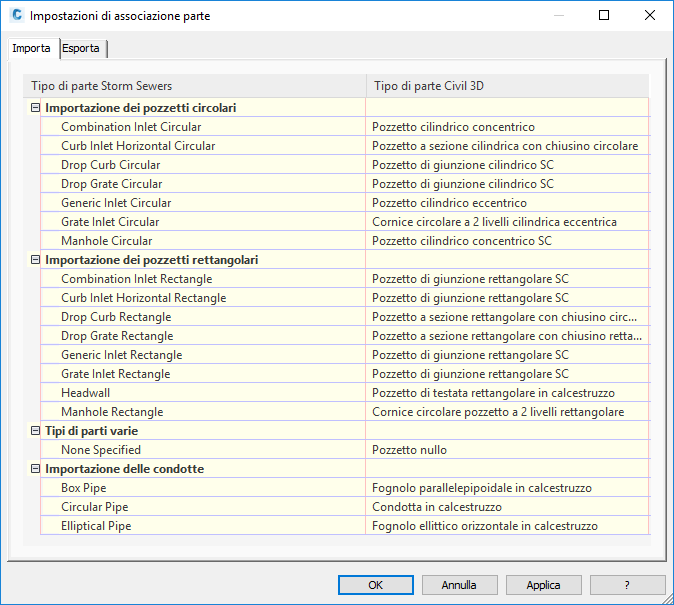Image resolution: width=674 pixels, height=605 pixels.
Task: Click Civil 3D value for Combination Inlet Rectangle
Action: (508, 279)
